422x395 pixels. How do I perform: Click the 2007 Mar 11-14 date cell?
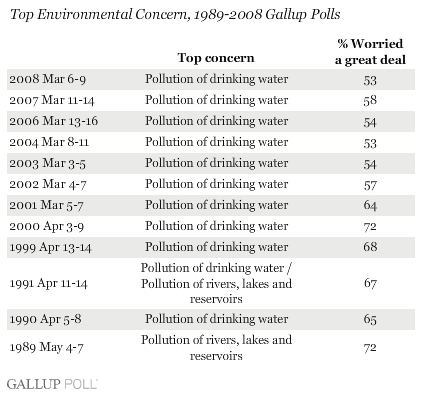point(52,100)
